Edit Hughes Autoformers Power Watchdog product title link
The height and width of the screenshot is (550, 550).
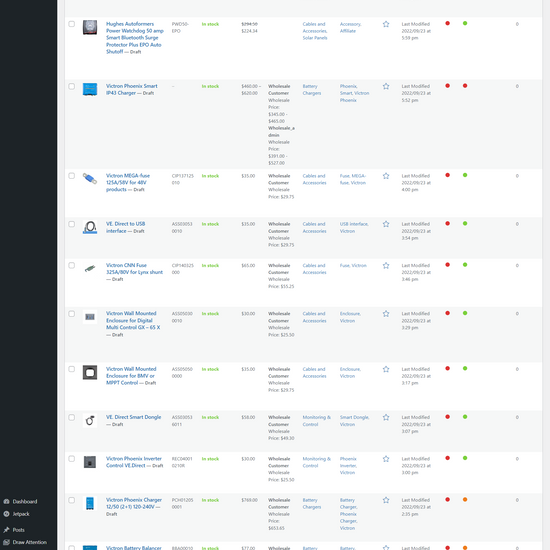[135, 38]
